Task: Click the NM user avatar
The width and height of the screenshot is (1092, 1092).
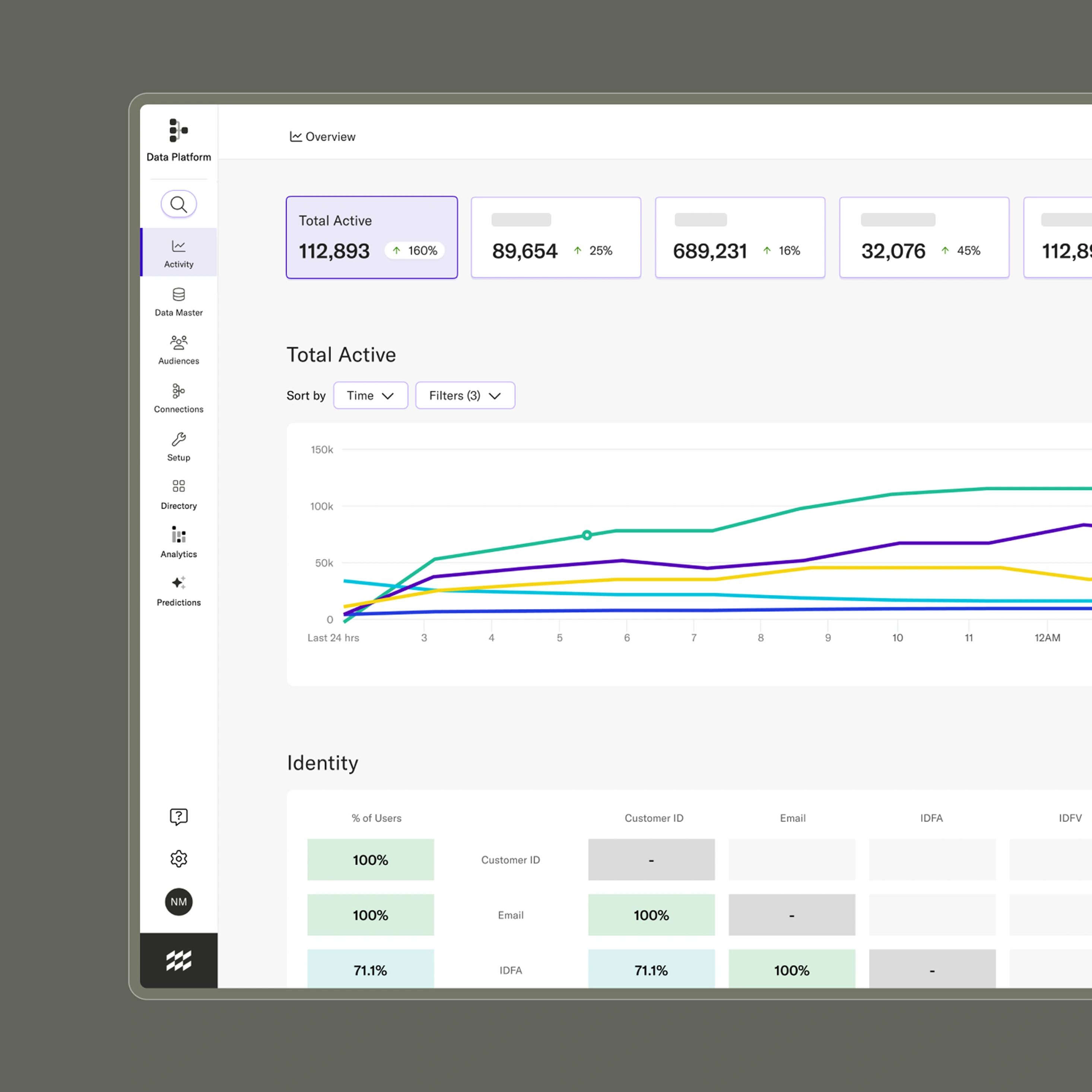Action: click(179, 902)
